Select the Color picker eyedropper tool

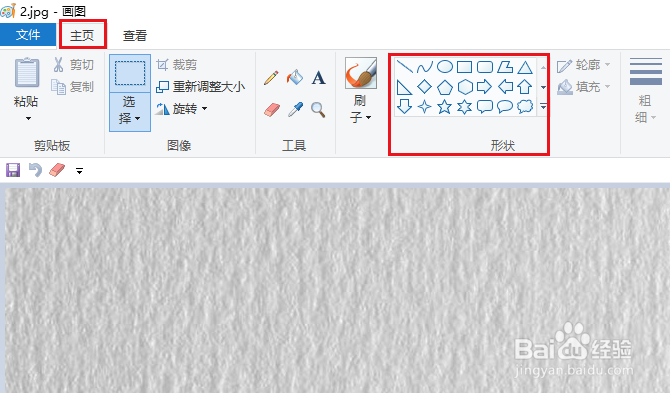tap(295, 110)
